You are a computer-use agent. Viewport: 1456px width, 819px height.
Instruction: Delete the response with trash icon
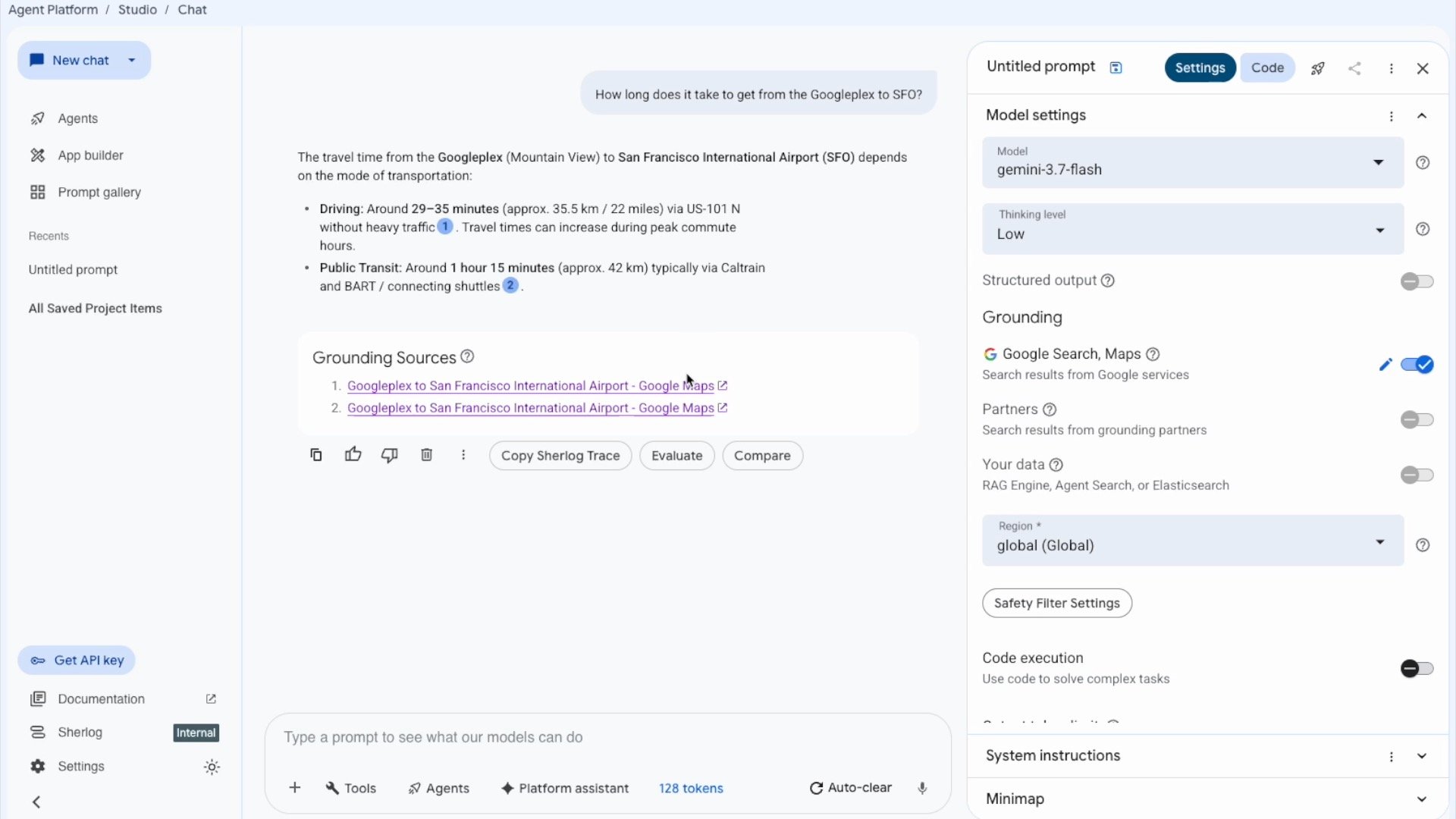click(426, 455)
